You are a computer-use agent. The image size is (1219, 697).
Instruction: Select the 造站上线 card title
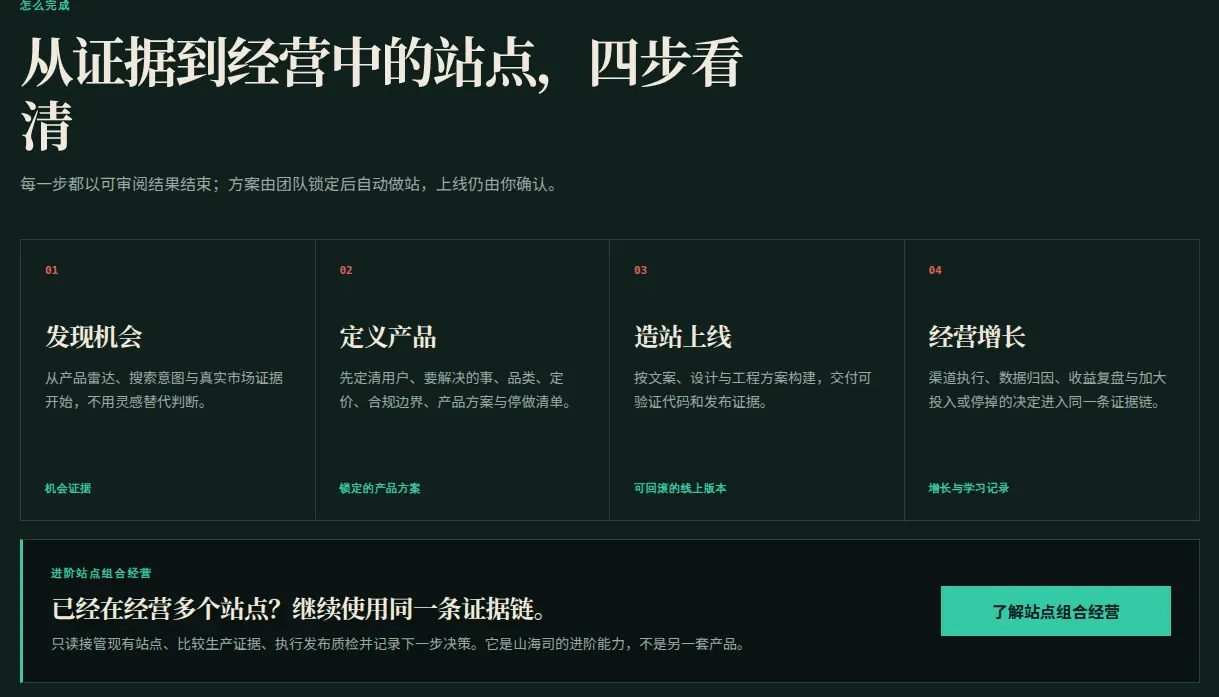pyautogui.click(x=683, y=337)
